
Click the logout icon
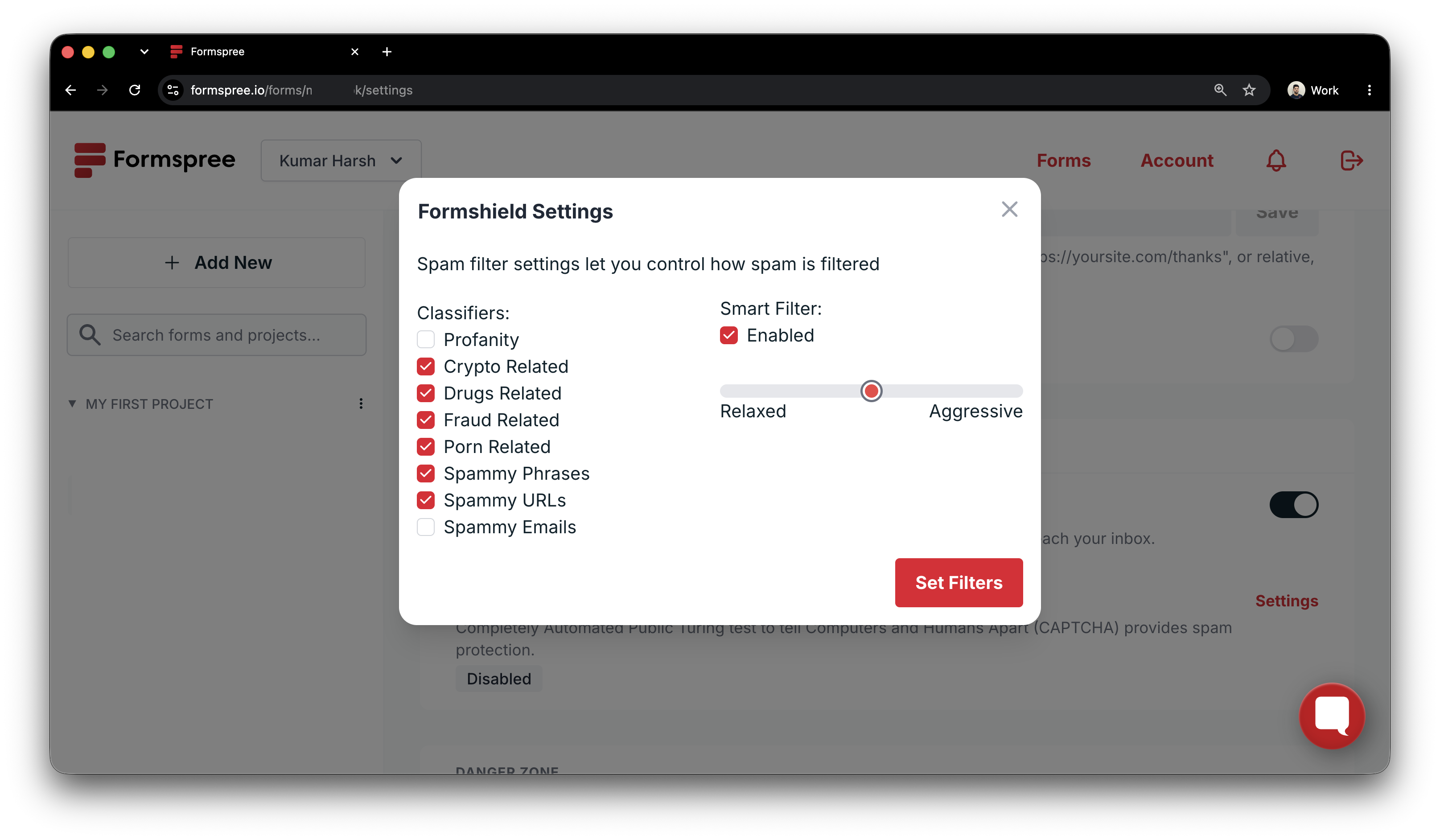click(1351, 161)
